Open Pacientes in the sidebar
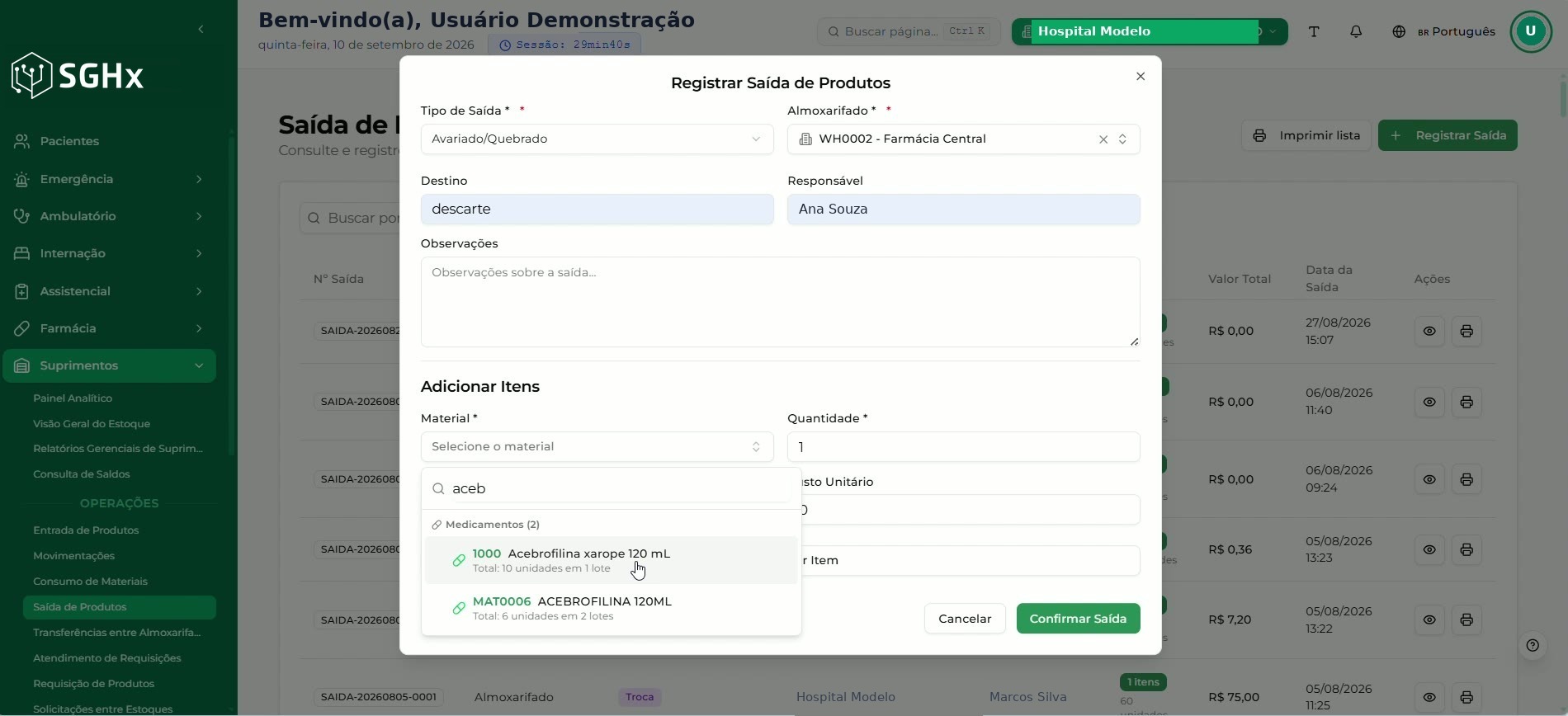The height and width of the screenshot is (716, 1568). [x=109, y=141]
